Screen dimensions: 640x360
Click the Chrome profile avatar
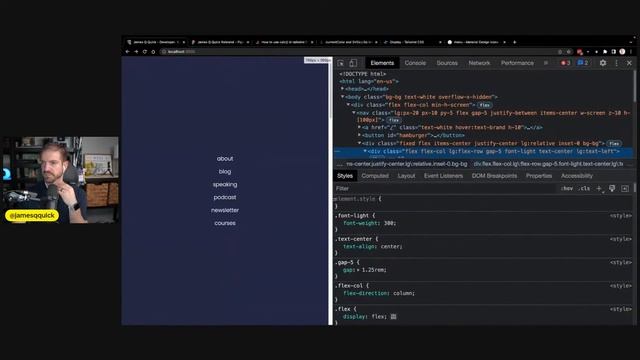point(622,52)
